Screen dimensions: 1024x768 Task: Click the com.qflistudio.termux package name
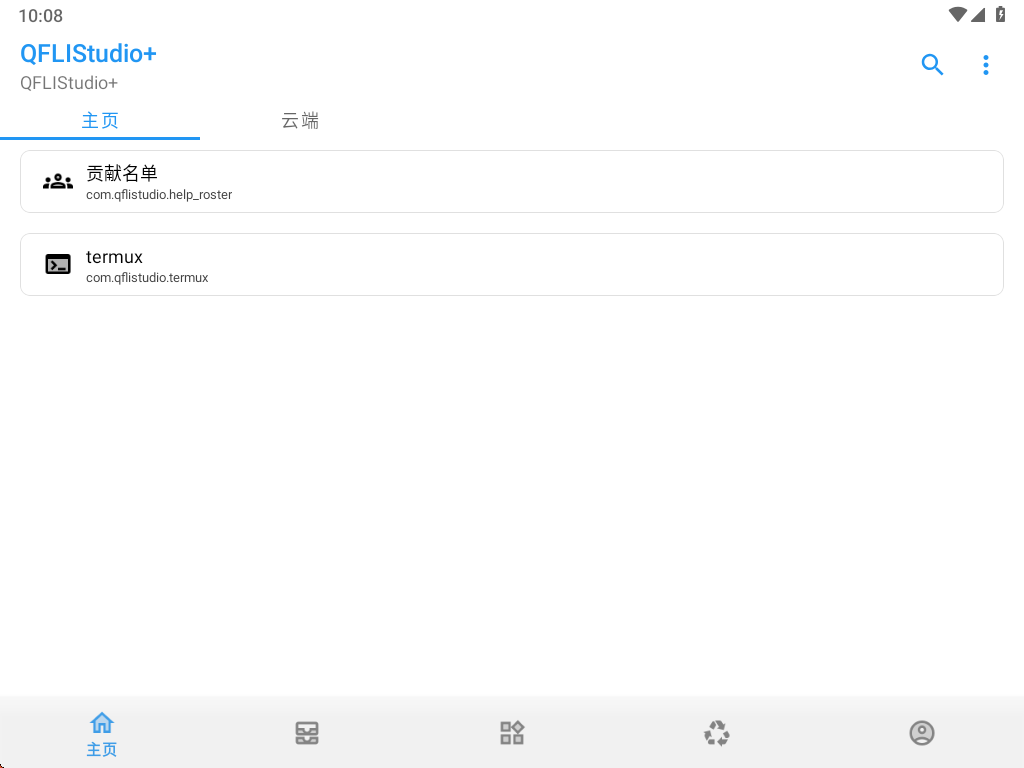(x=147, y=278)
